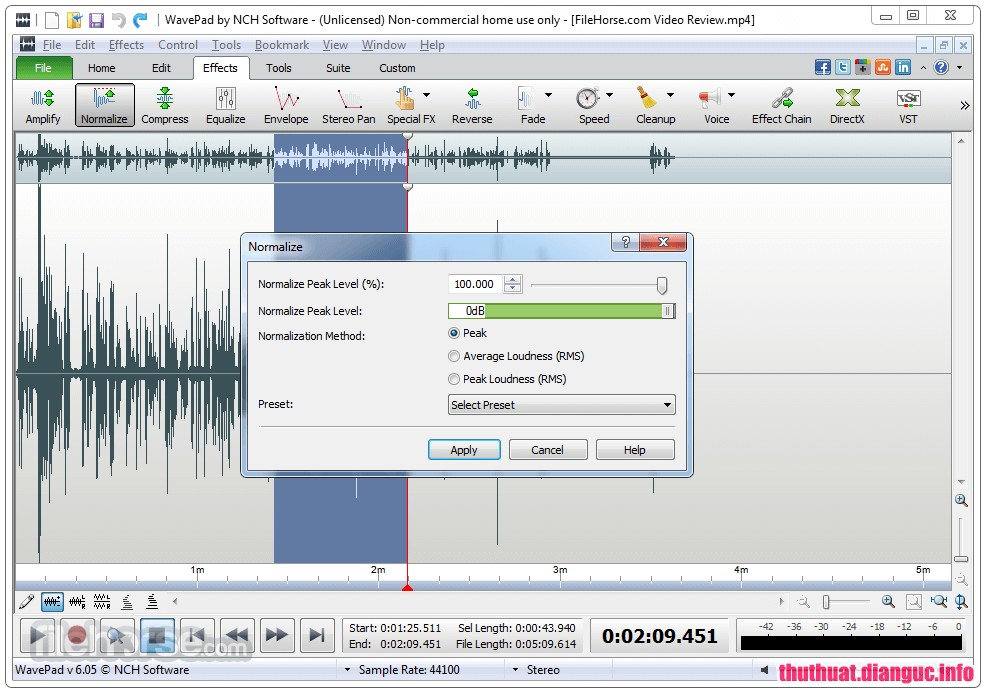
Task: Expand the Fade dropdown arrow
Action: pos(548,95)
